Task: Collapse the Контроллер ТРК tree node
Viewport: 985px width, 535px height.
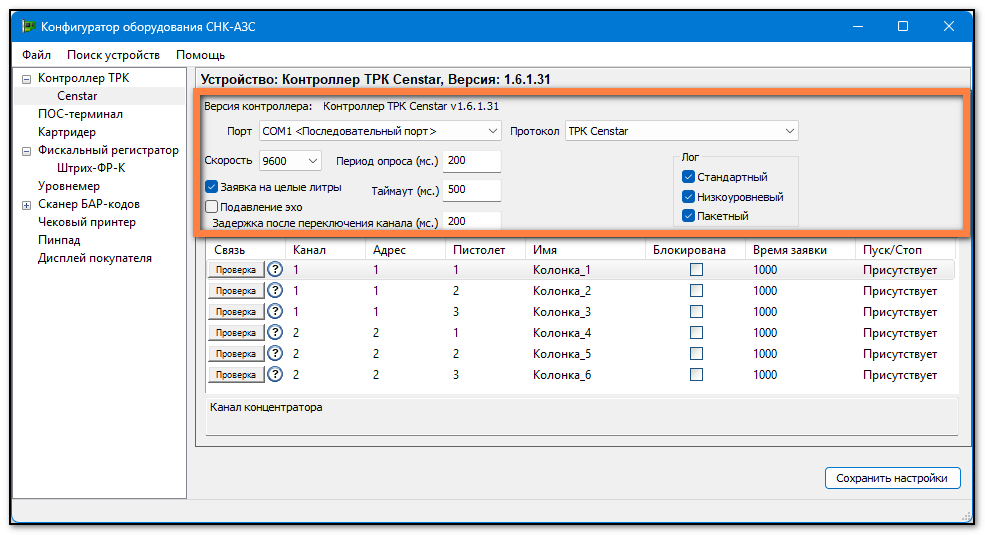Action: pyautogui.click(x=26, y=78)
